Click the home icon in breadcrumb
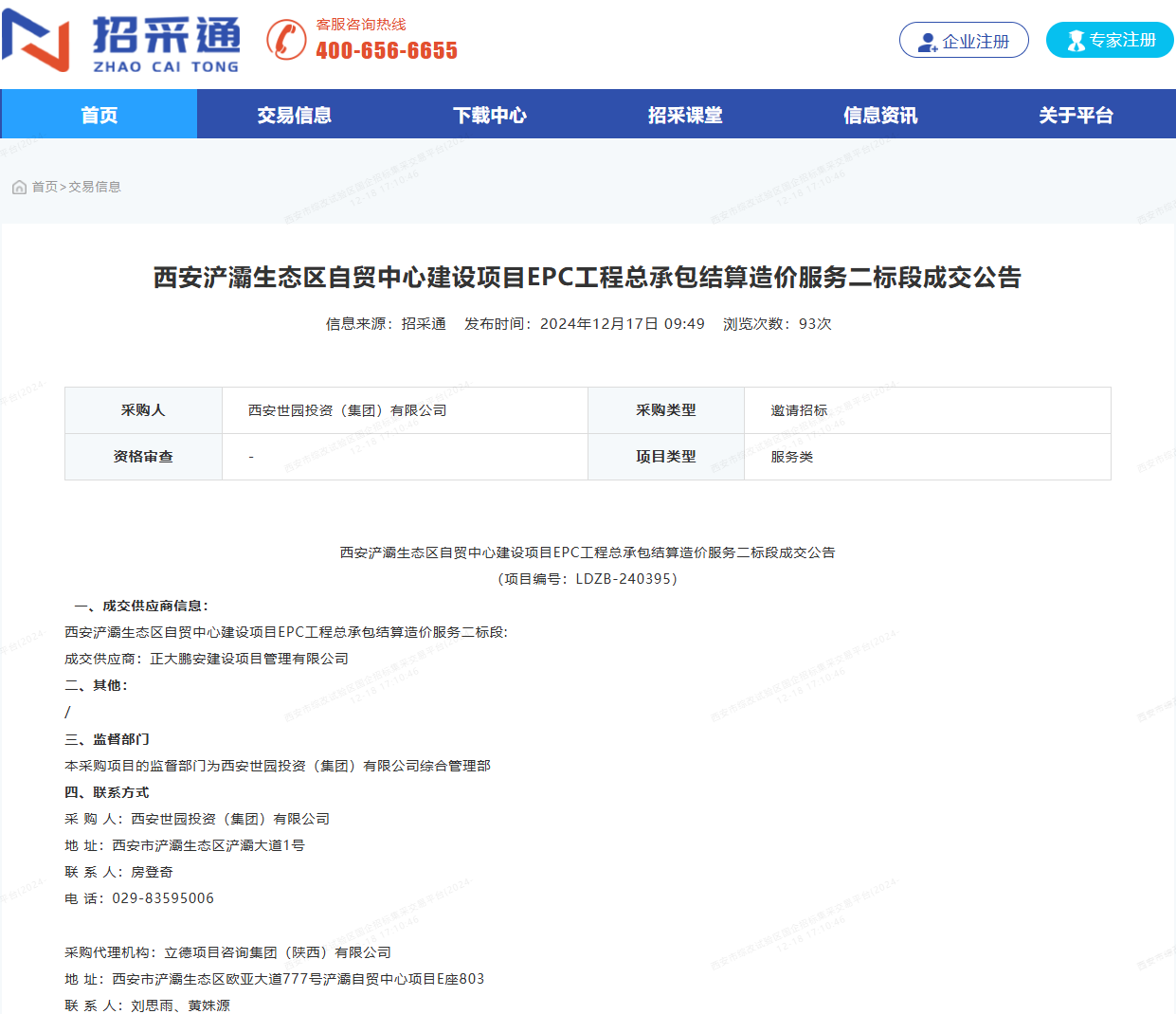Viewport: 1176px width, 1014px height. tap(19, 188)
